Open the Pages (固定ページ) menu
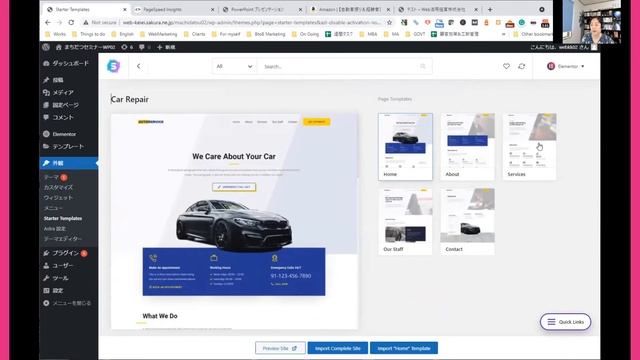Screen dimensions: 640x360 coord(61,105)
